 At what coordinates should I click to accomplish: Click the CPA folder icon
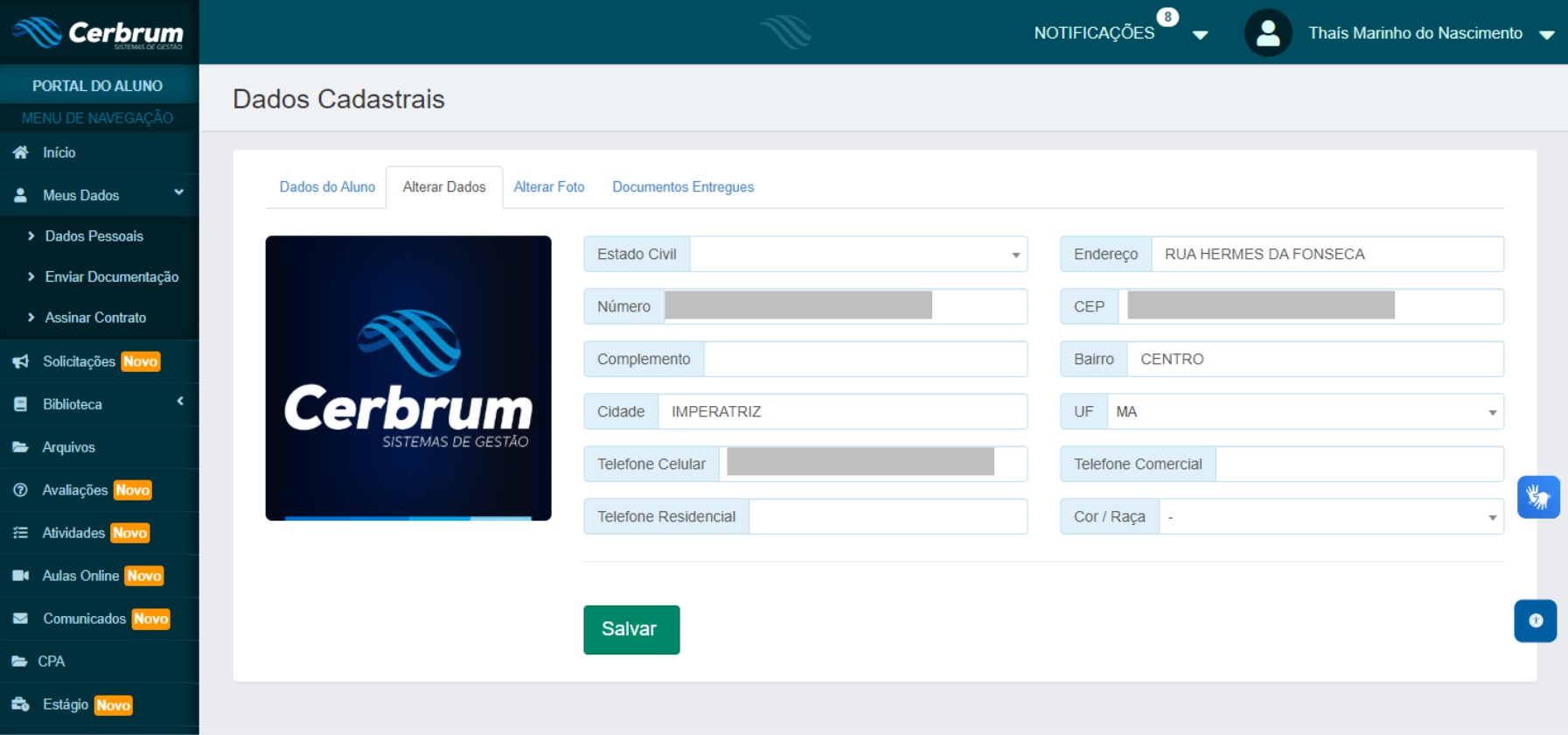[x=19, y=661]
